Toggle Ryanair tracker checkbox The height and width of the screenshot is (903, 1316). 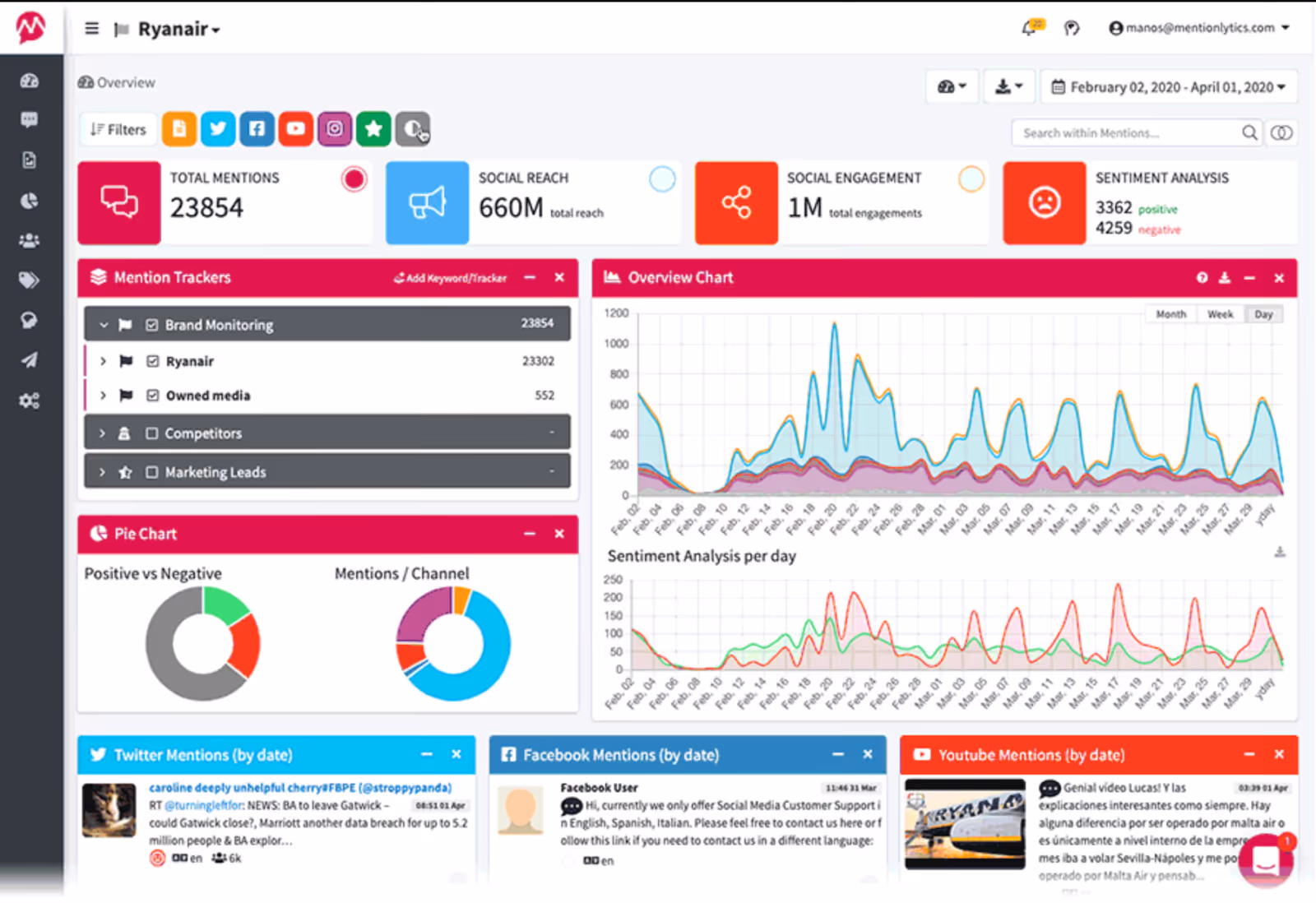pos(152,361)
